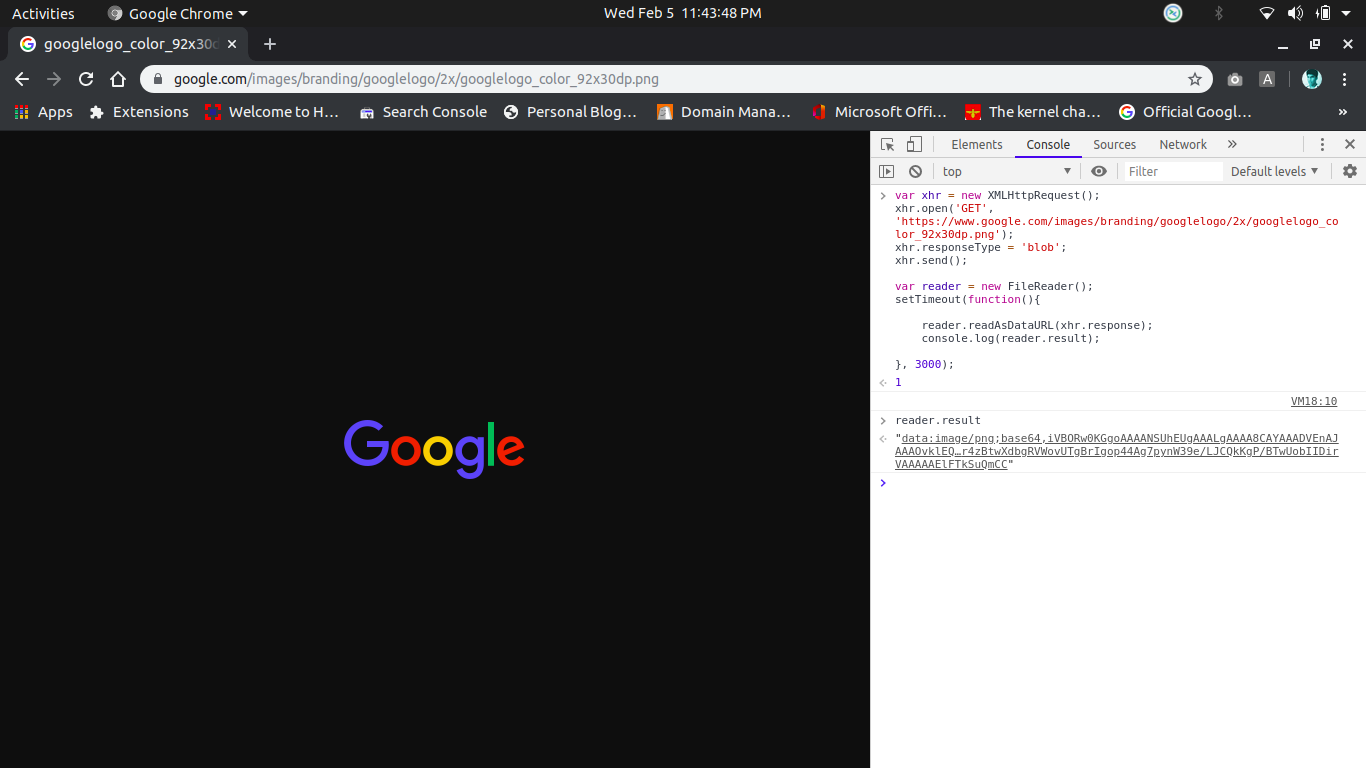Screen dimensions: 1366x768
Task: Open the Default levels dropdown
Action: click(1275, 172)
